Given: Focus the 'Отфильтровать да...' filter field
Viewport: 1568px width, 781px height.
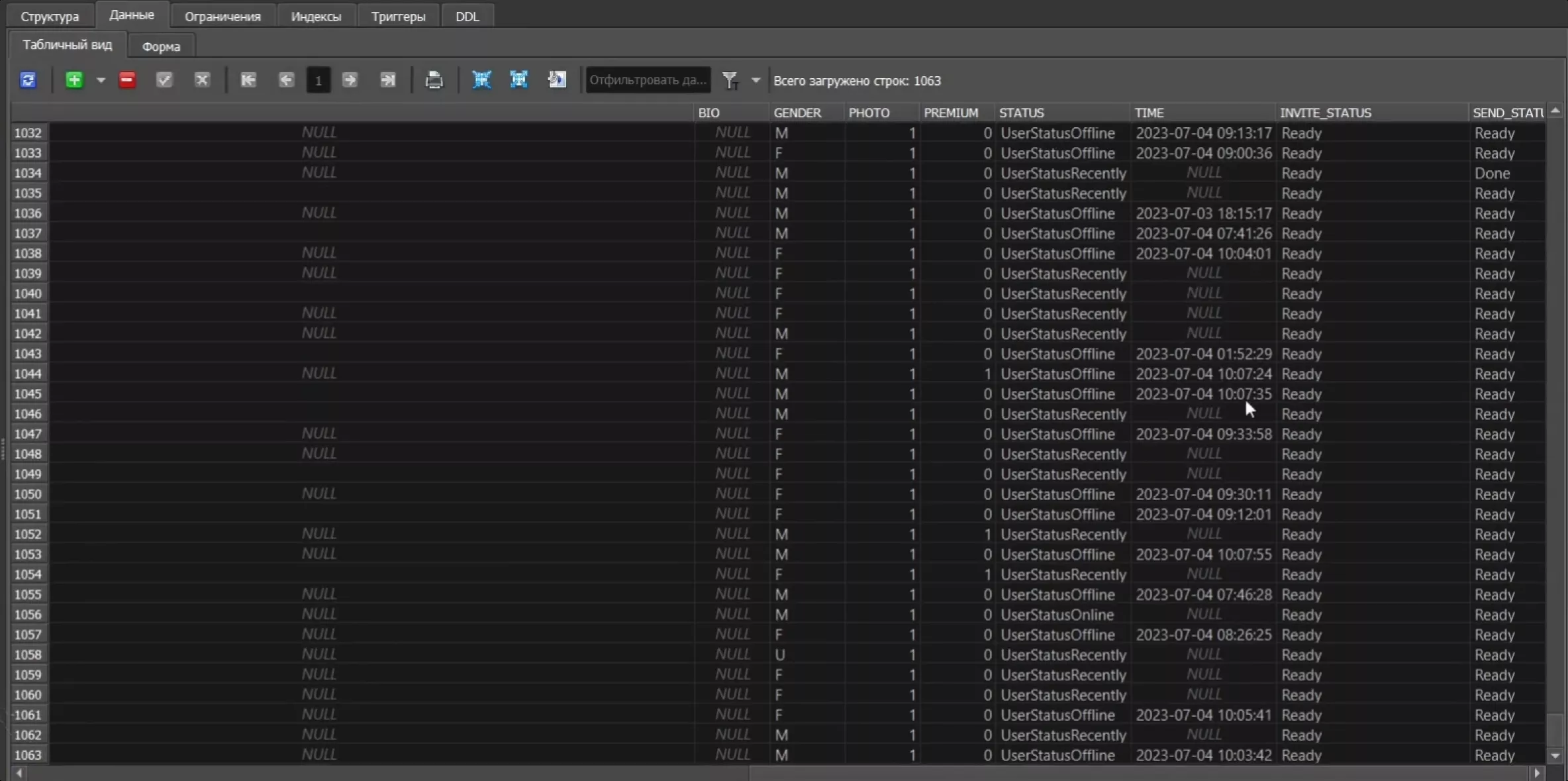Looking at the screenshot, I should [648, 80].
